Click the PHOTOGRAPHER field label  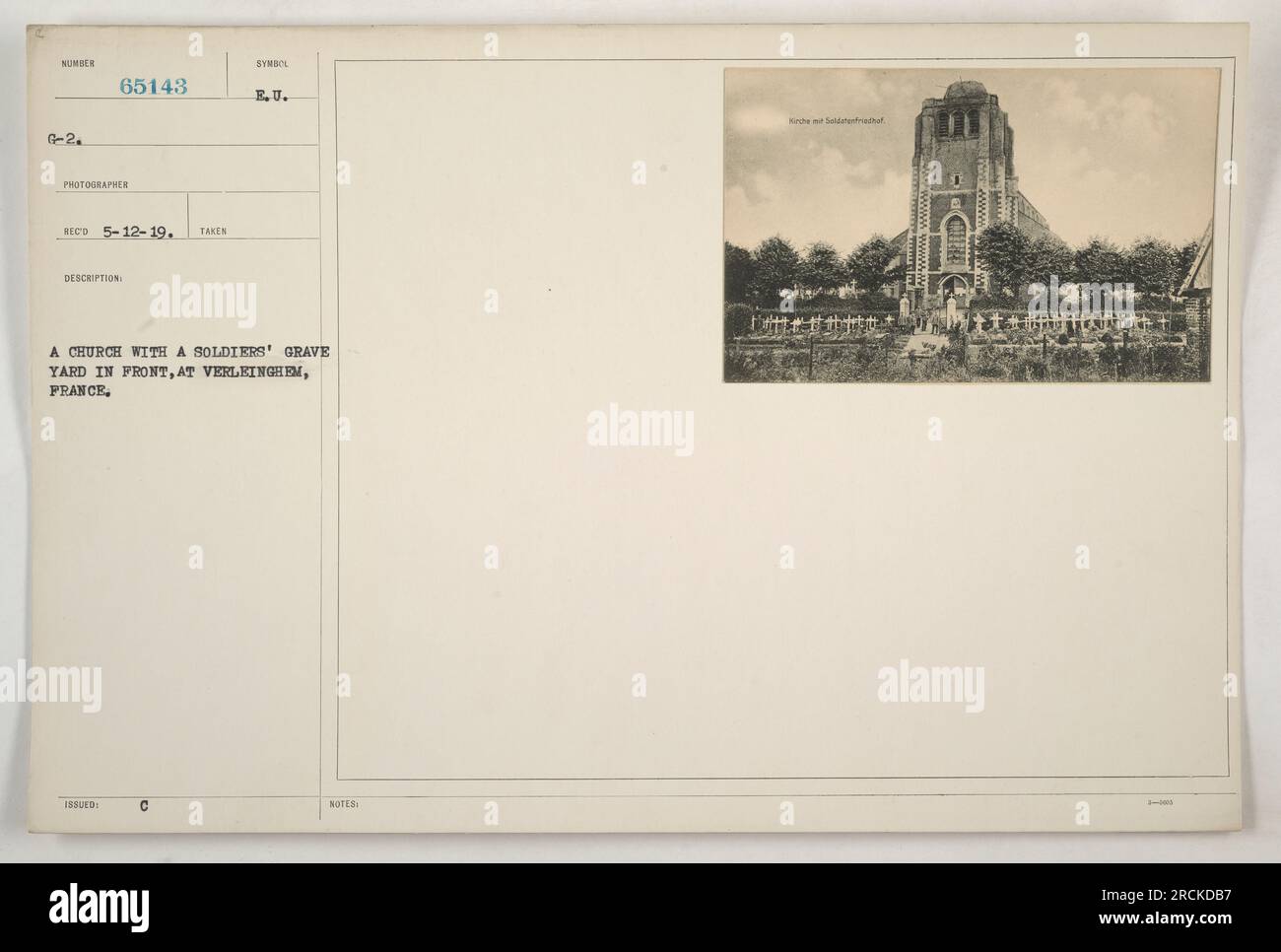click(97, 184)
